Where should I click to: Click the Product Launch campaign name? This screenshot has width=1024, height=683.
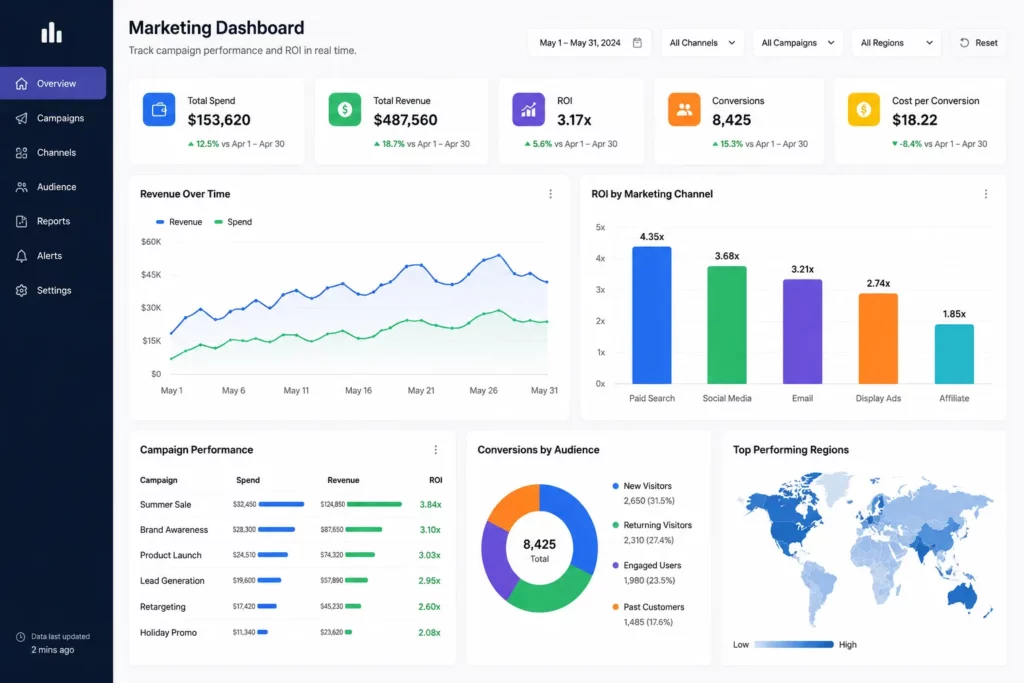coord(170,555)
